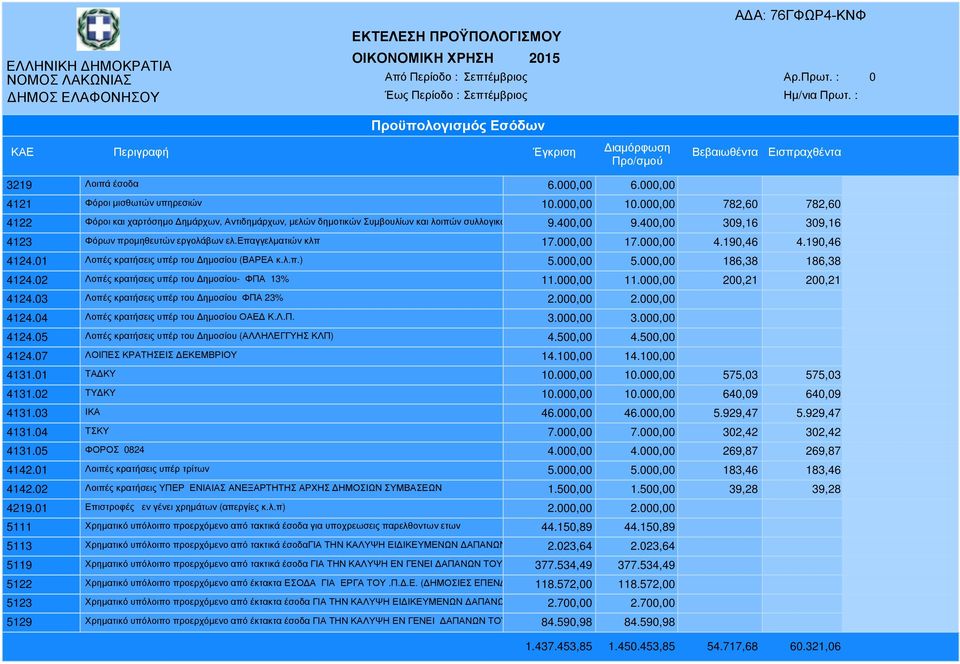Click the Περιγραφή column header

click(141, 152)
